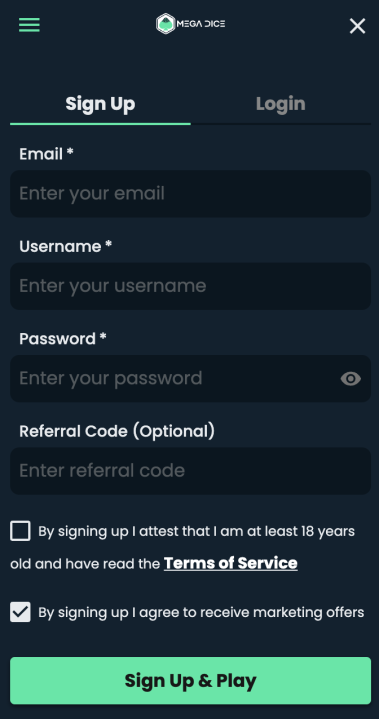This screenshot has width=379, height=719.
Task: Switch to the Login tab
Action: pos(280,104)
